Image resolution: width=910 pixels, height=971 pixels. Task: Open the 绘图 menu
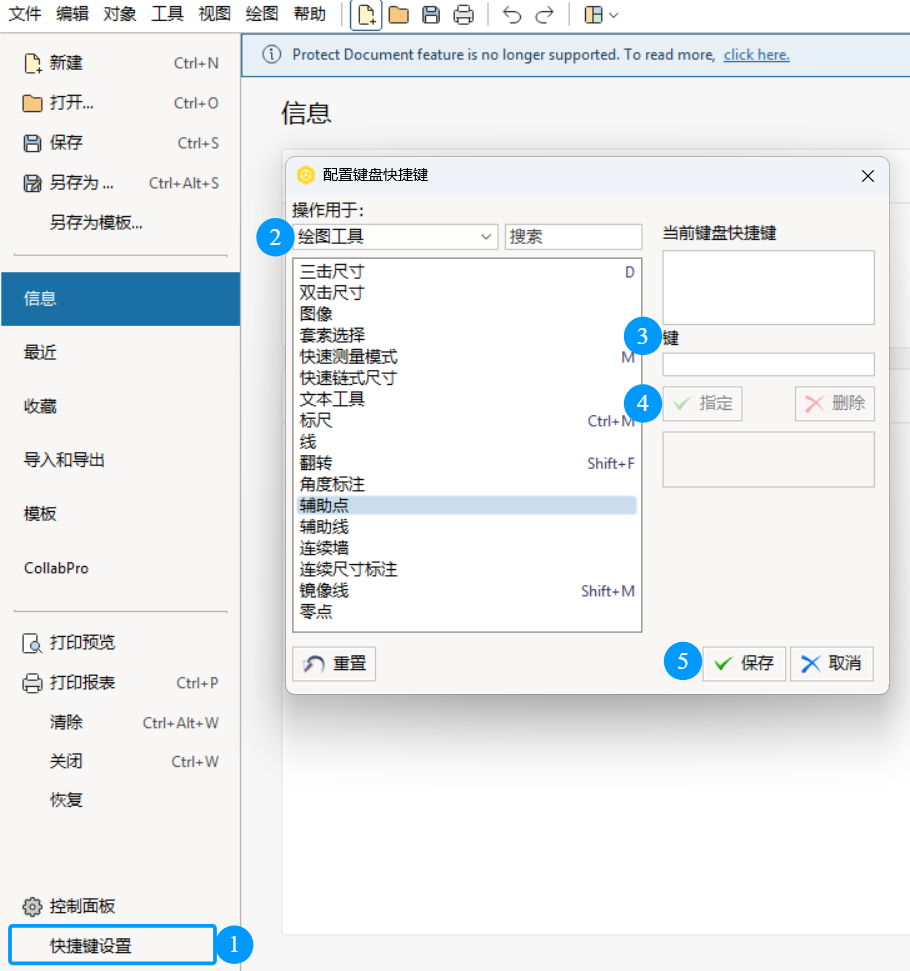point(261,14)
